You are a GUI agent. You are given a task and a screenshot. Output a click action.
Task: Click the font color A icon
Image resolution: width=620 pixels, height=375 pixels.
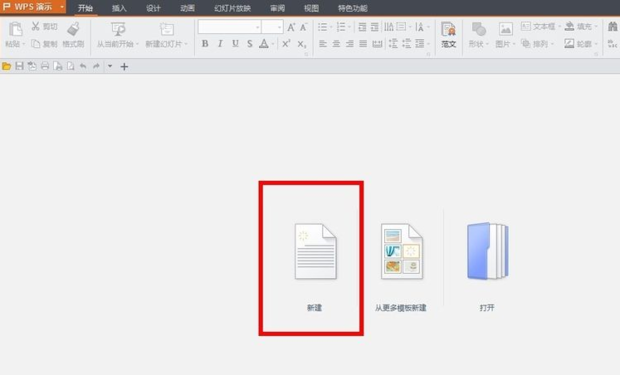click(264, 44)
